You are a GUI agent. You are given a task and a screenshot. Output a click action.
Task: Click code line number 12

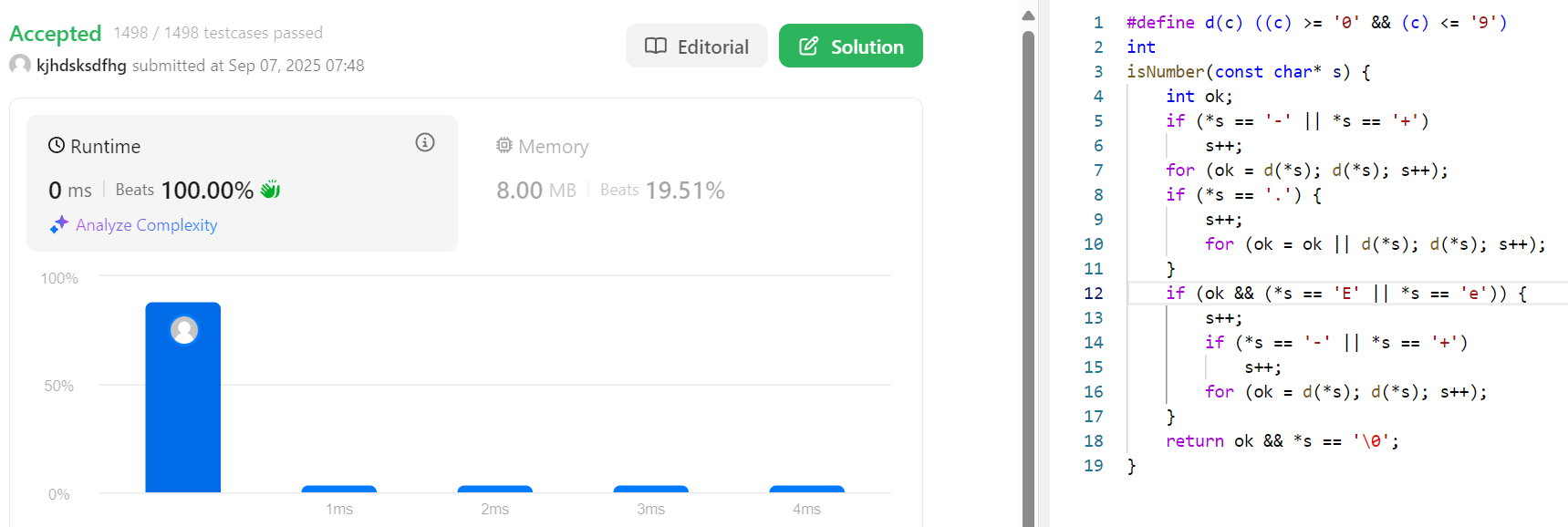click(x=1093, y=294)
